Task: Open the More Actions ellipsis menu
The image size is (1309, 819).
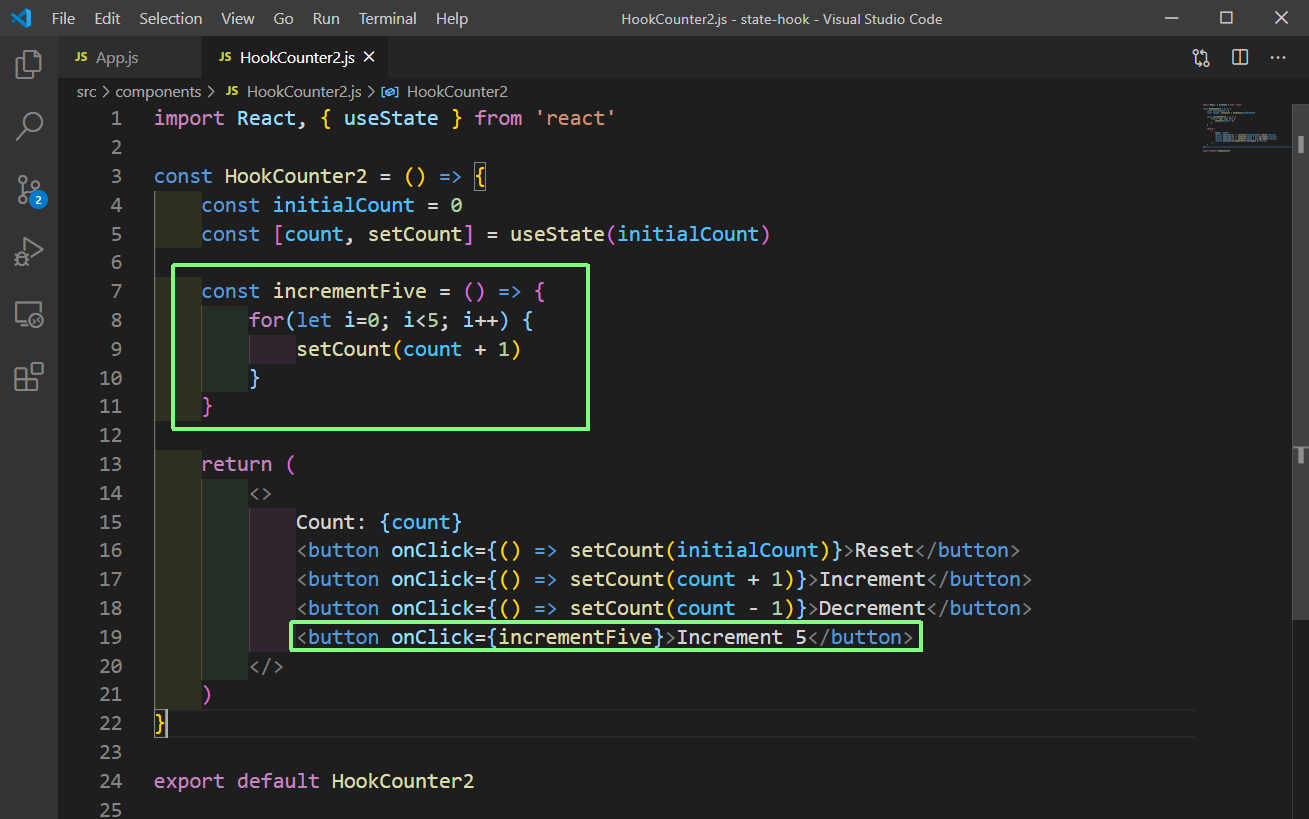Action: click(1278, 58)
